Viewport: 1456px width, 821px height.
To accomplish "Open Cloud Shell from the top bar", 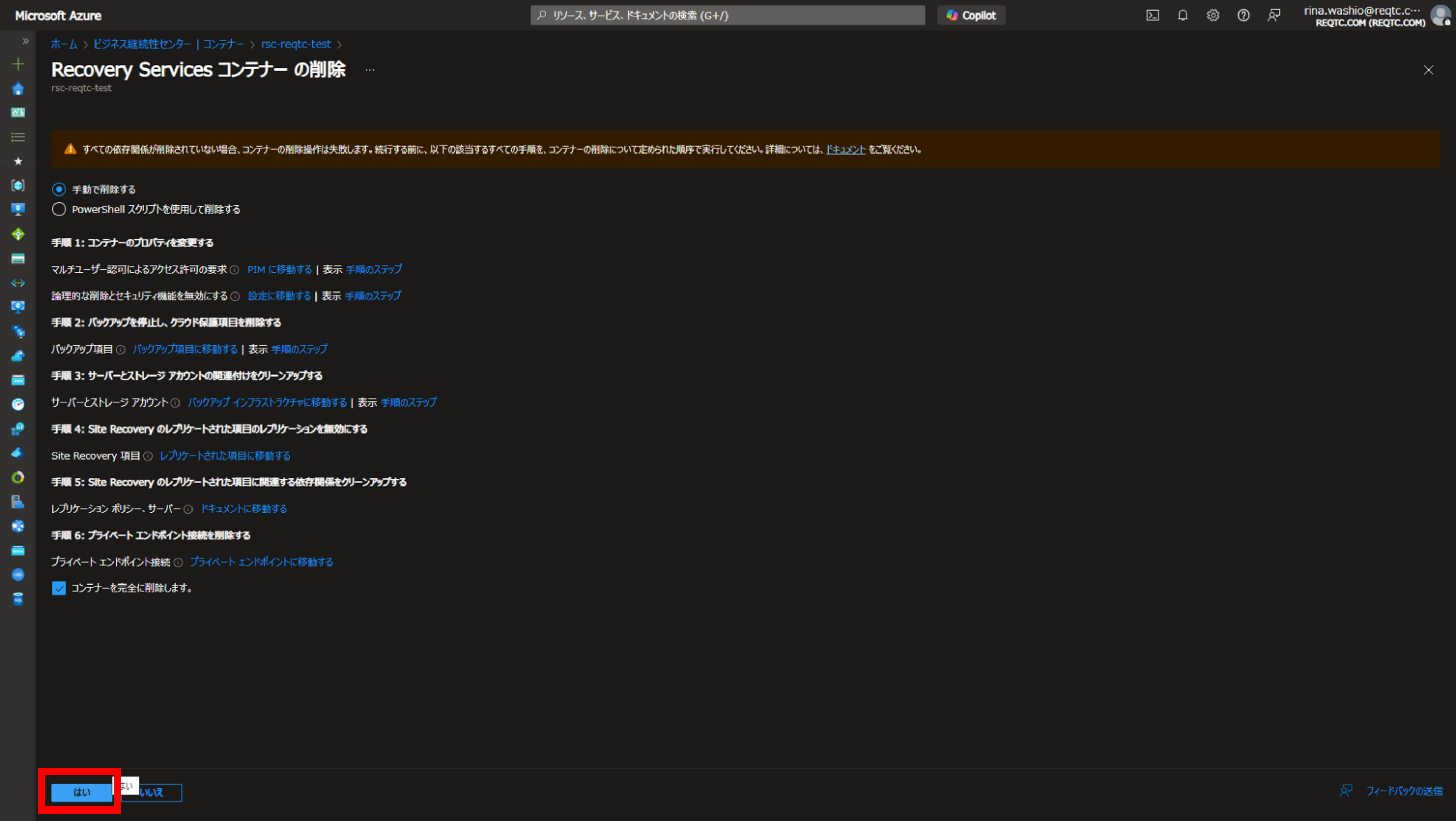I will pyautogui.click(x=1152, y=15).
